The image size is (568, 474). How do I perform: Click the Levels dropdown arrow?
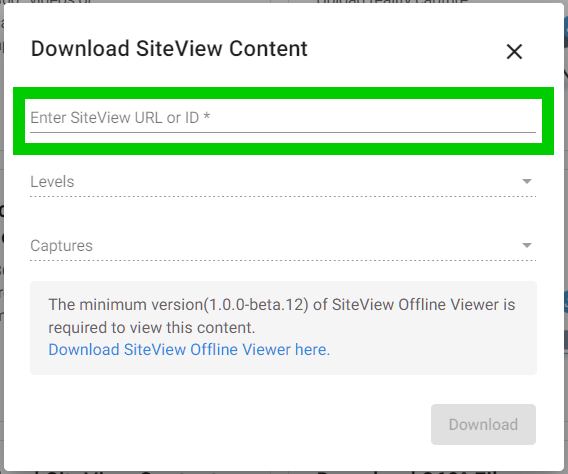pyautogui.click(x=527, y=181)
